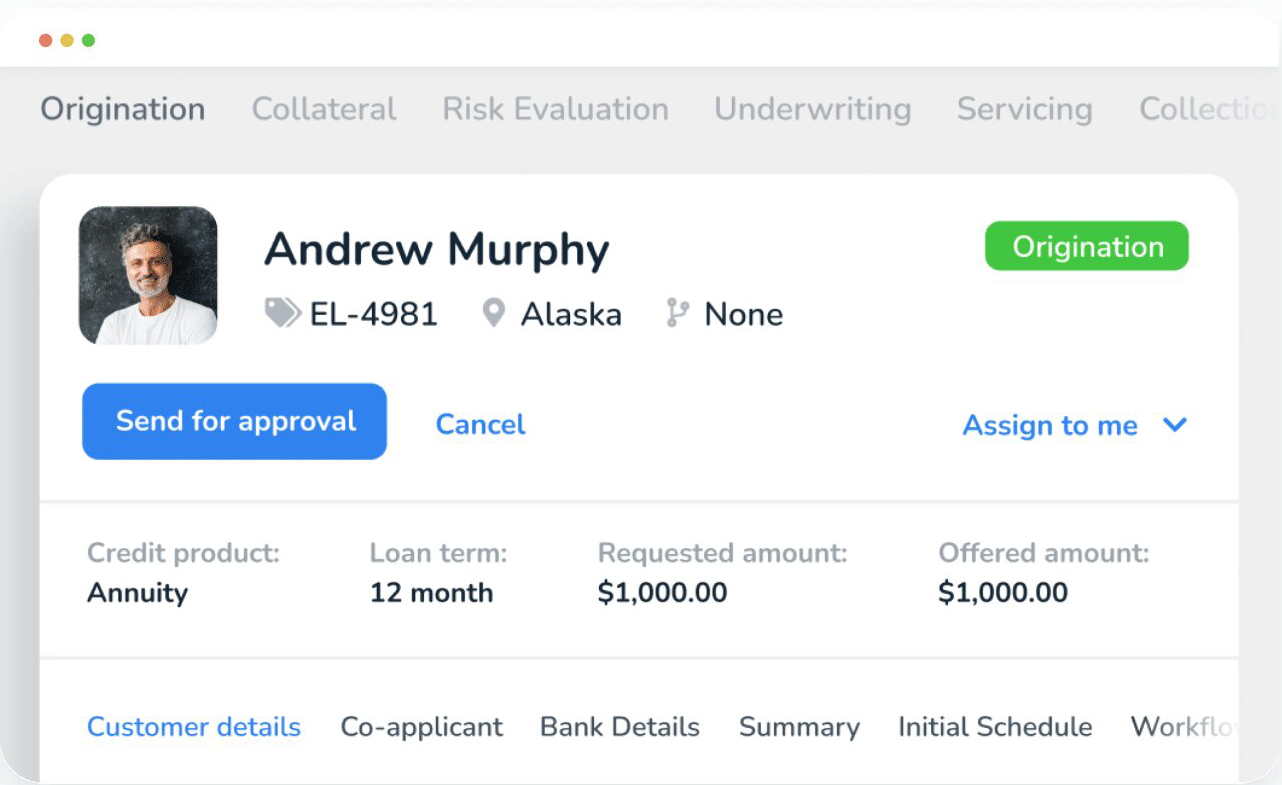This screenshot has width=1282, height=785.
Task: Select the Customer details tab
Action: point(194,727)
